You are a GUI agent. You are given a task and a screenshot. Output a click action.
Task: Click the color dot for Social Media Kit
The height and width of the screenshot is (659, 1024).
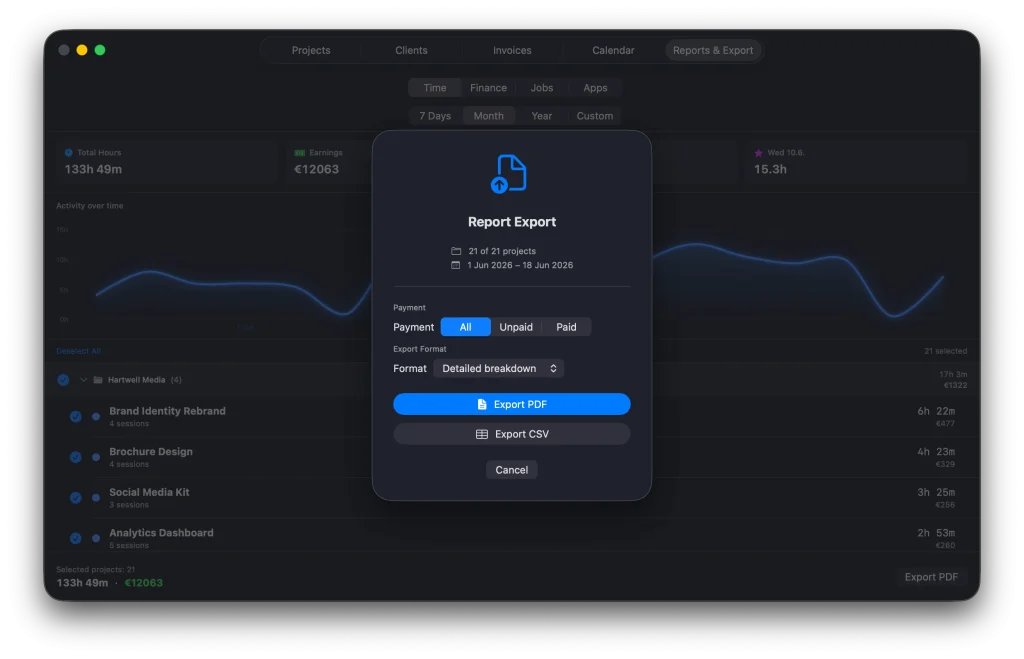click(x=96, y=497)
